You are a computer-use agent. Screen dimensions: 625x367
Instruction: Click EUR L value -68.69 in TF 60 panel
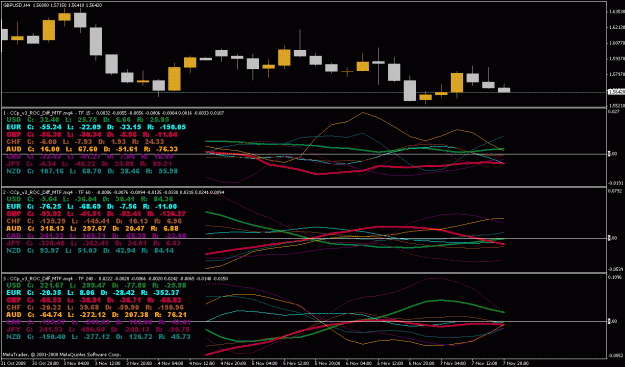90,206
